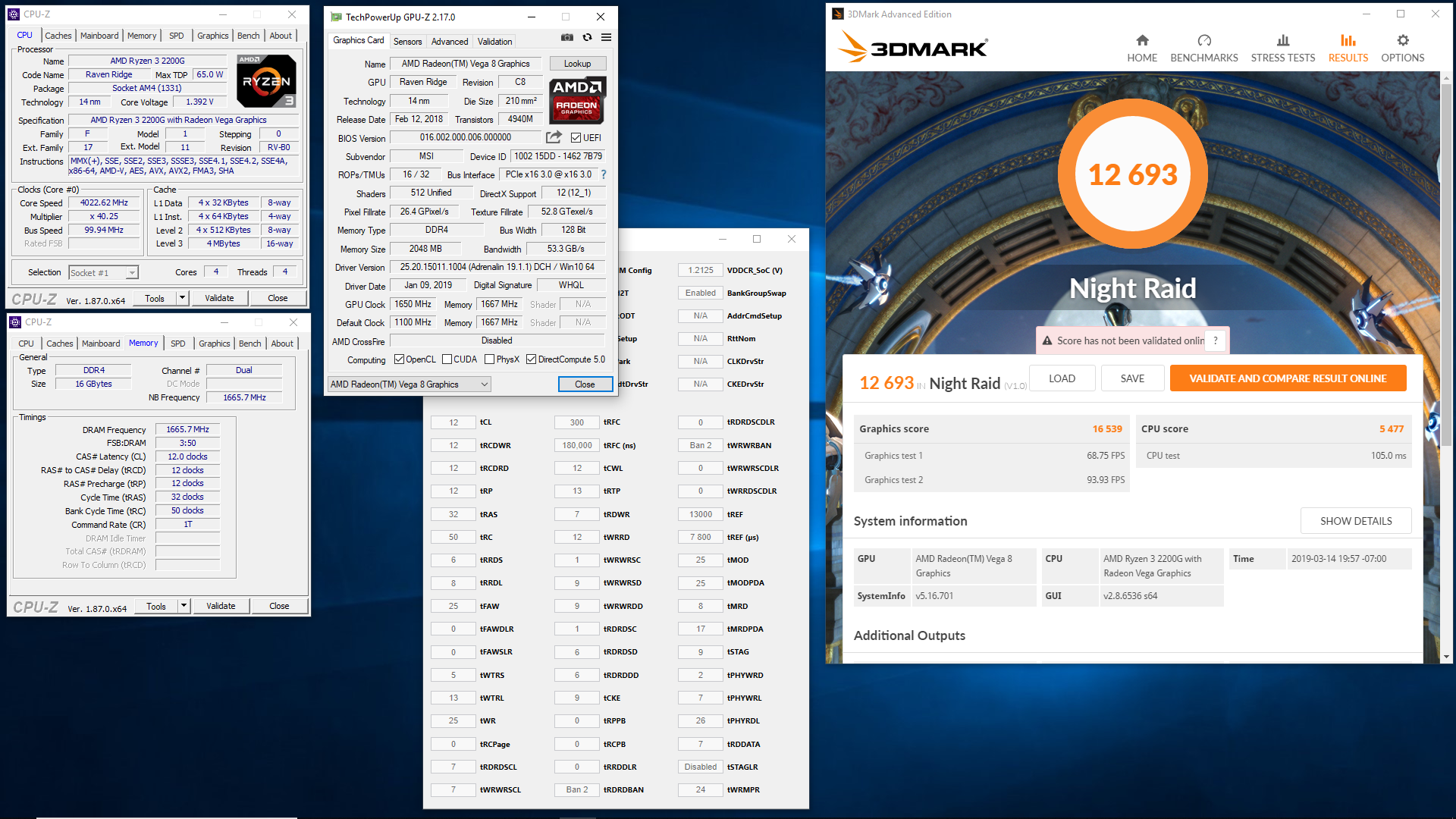Click the LOAD button in 3DMark
The height and width of the screenshot is (819, 1456).
pyautogui.click(x=1062, y=378)
